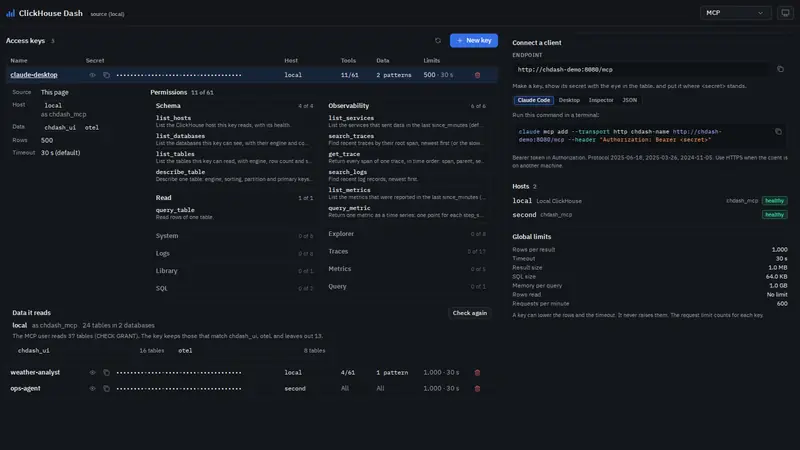
Task: Click the Check again button
Action: pos(469,313)
